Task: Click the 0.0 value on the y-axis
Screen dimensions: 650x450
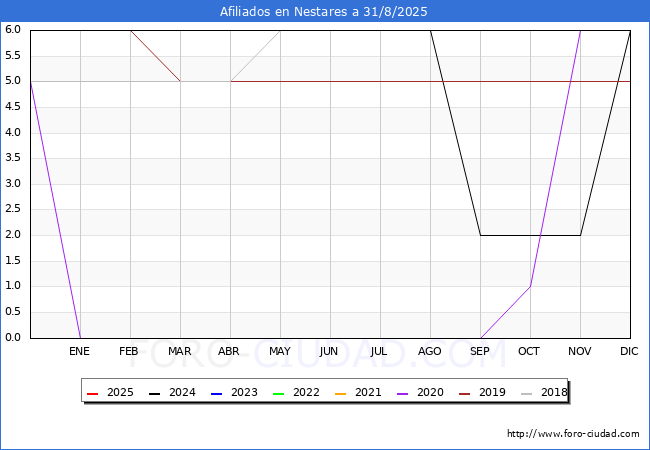Action: [13, 337]
